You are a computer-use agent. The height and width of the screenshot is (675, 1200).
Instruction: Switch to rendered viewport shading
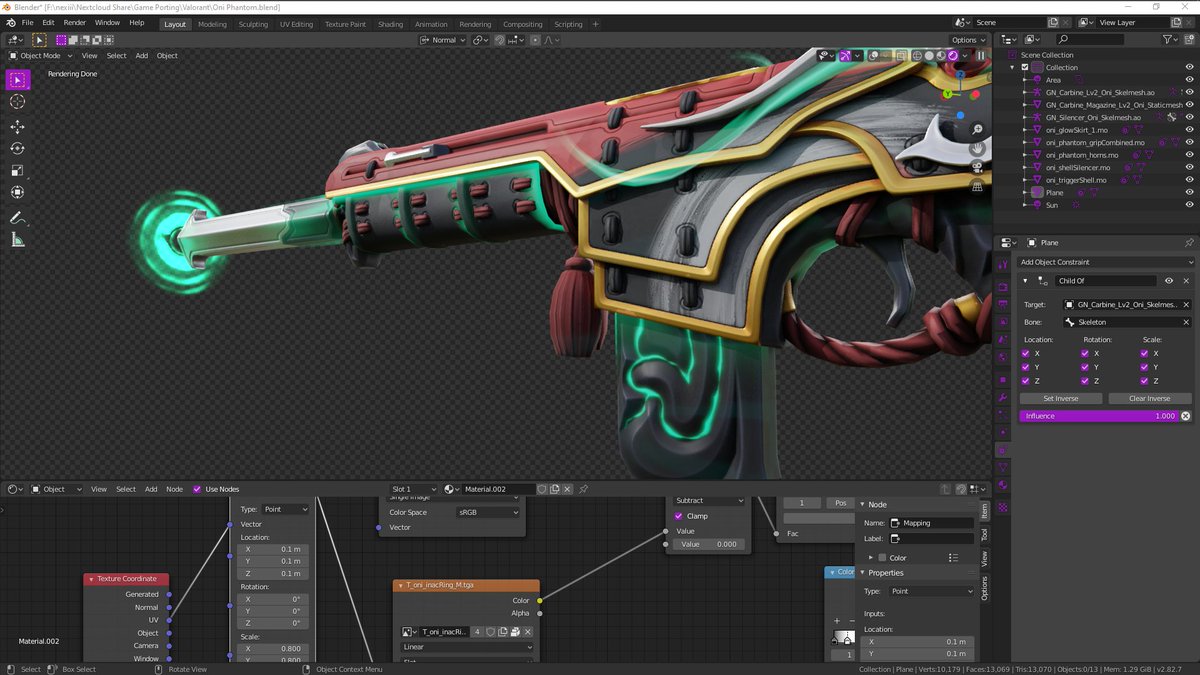[953, 56]
